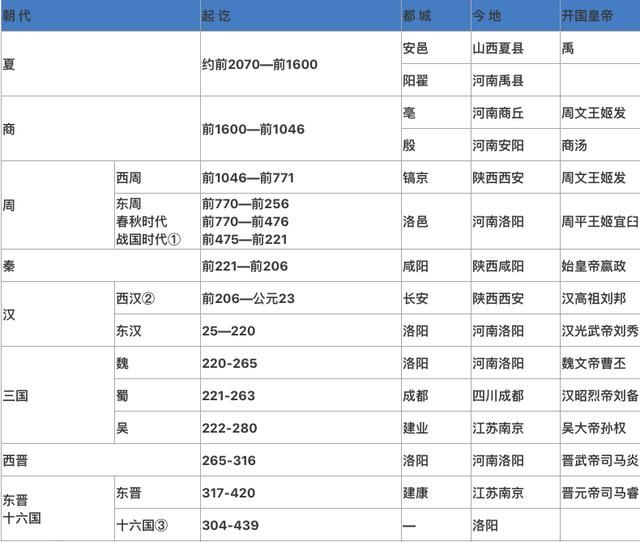
Task: Select the 秦 dynasty cell
Action: (x=101, y=266)
